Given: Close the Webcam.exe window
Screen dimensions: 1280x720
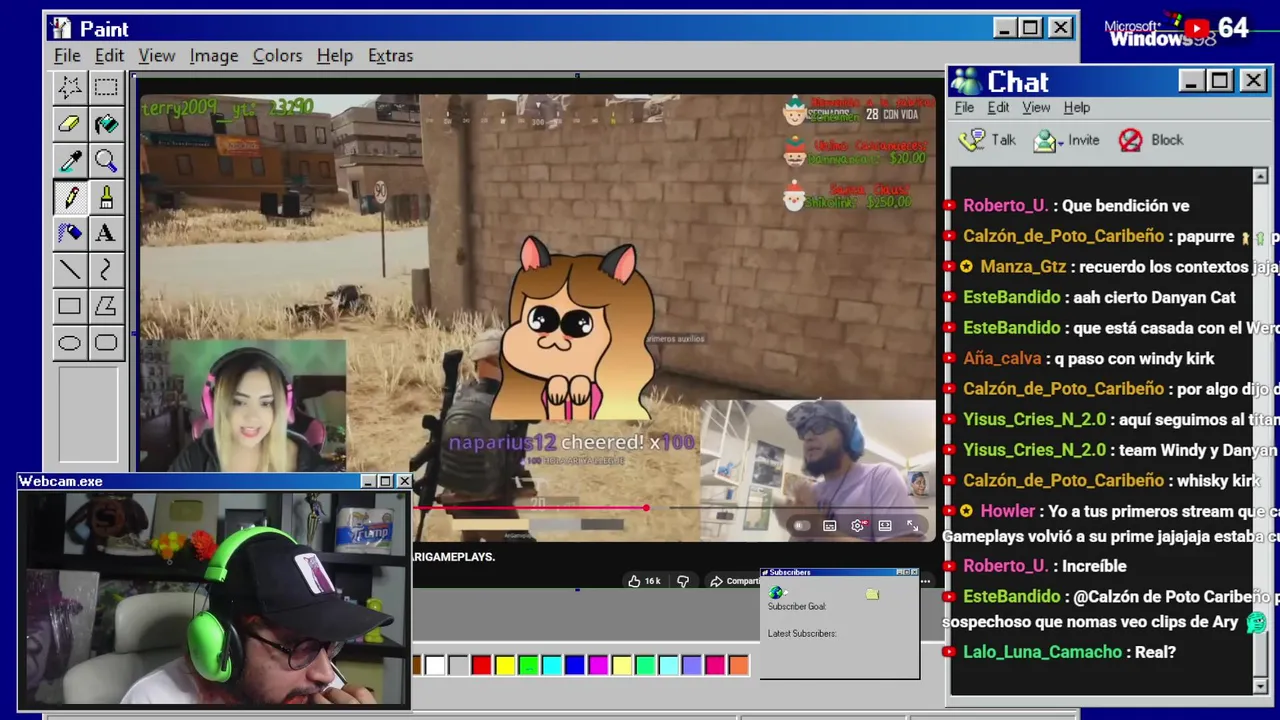Looking at the screenshot, I should point(404,481).
